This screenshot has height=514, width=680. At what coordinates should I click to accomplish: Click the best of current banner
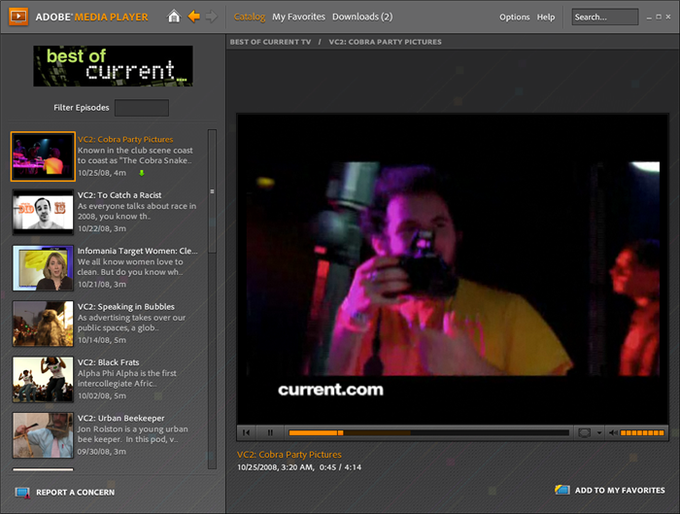pyautogui.click(x=113, y=66)
